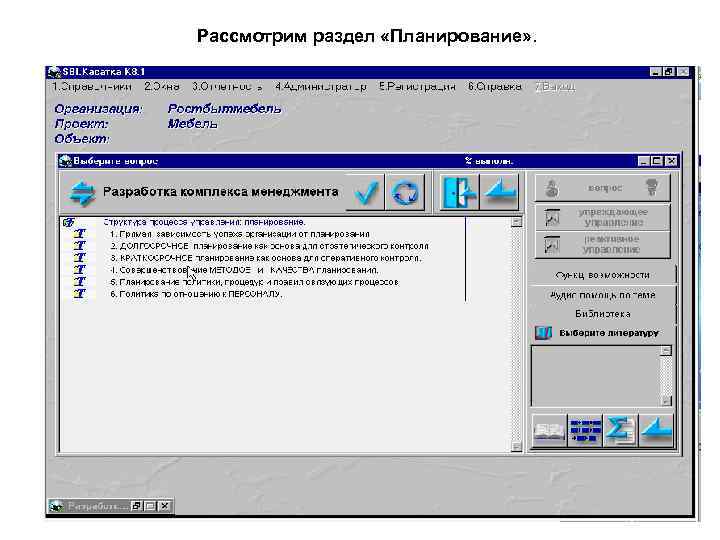Open the 3.Отчетность menu
Image resolution: width=720 pixels, height=540 pixels.
(227, 87)
